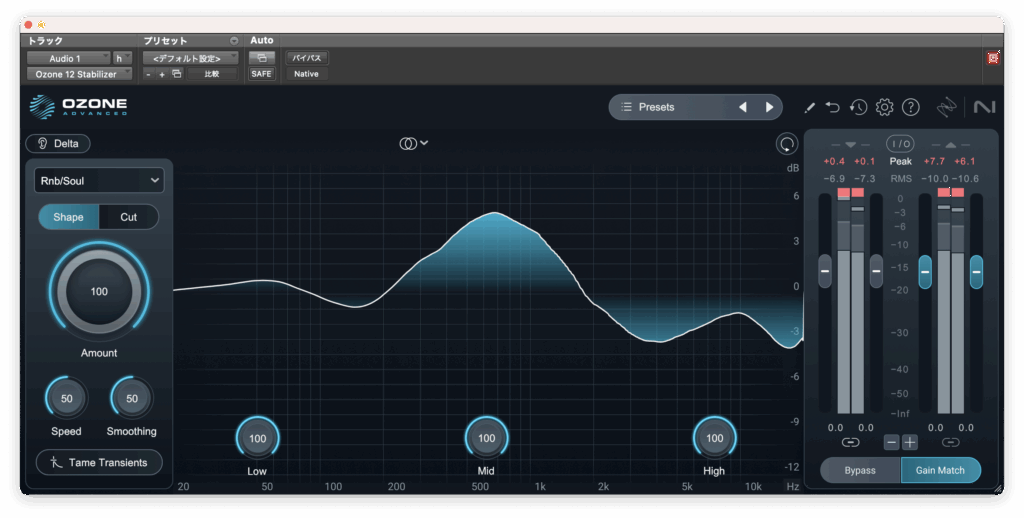Toggle the input gain link icon
The height and width of the screenshot is (518, 1024).
click(x=850, y=442)
